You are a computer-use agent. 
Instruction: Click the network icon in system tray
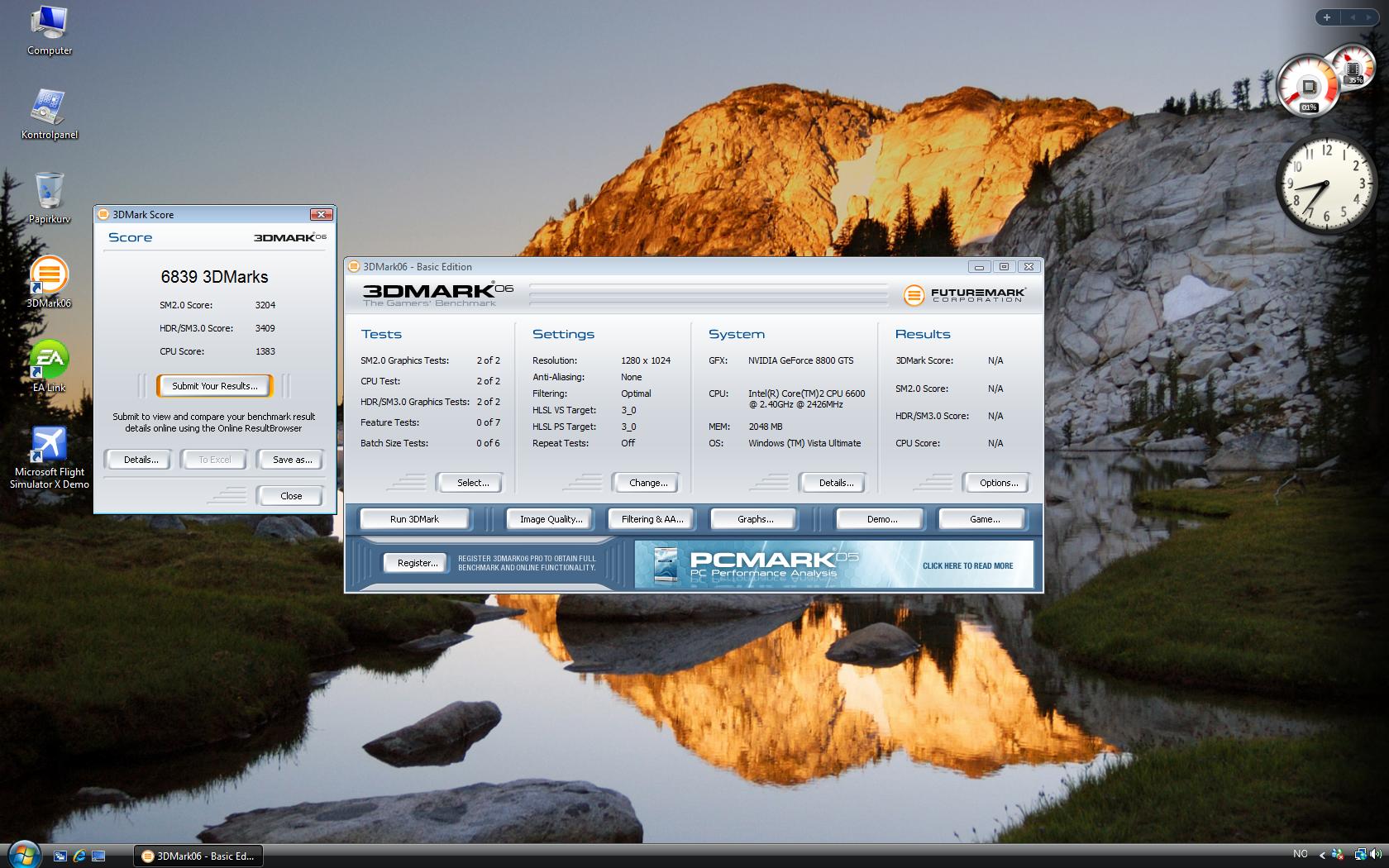[1360, 855]
